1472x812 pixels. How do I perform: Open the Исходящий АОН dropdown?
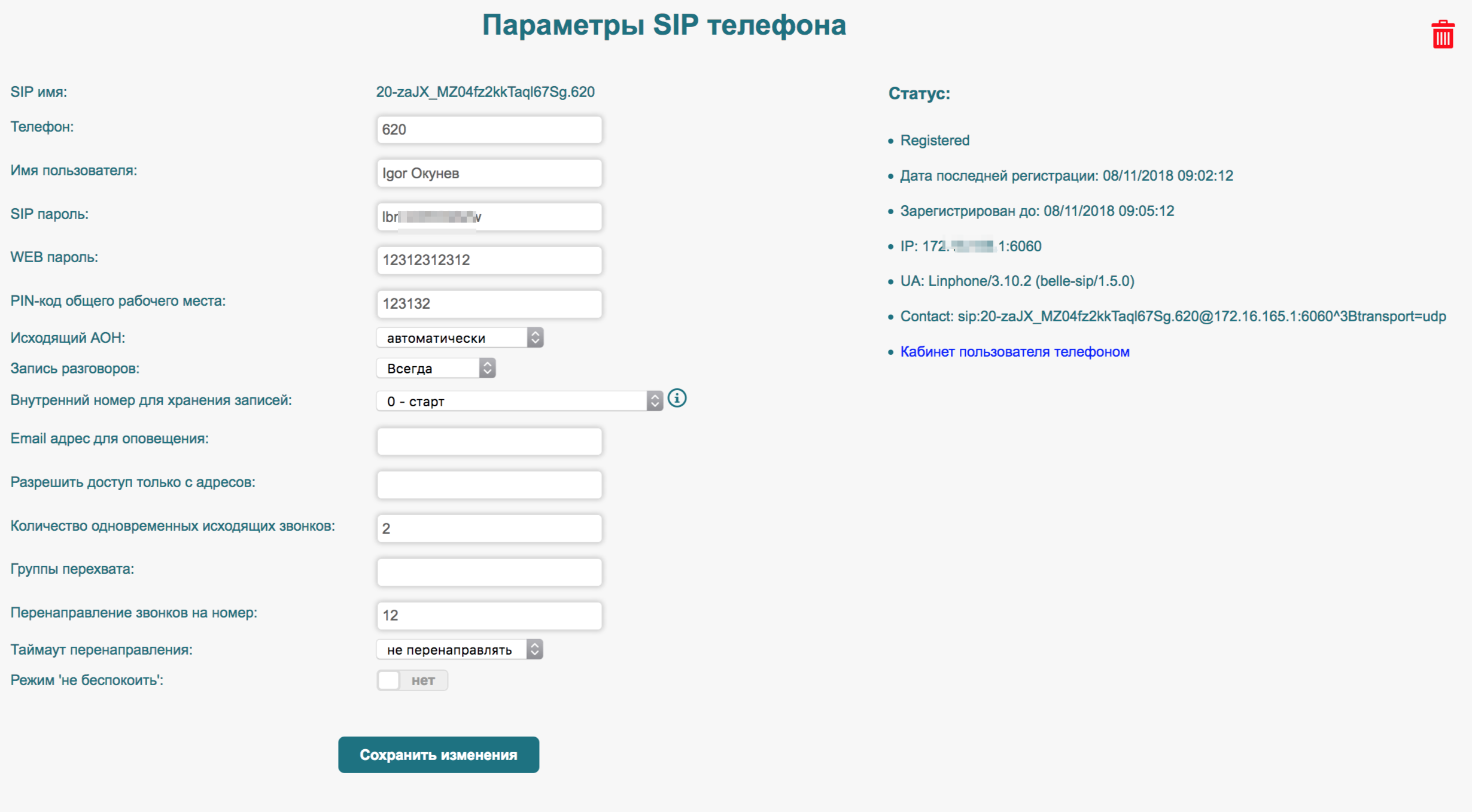coord(460,338)
